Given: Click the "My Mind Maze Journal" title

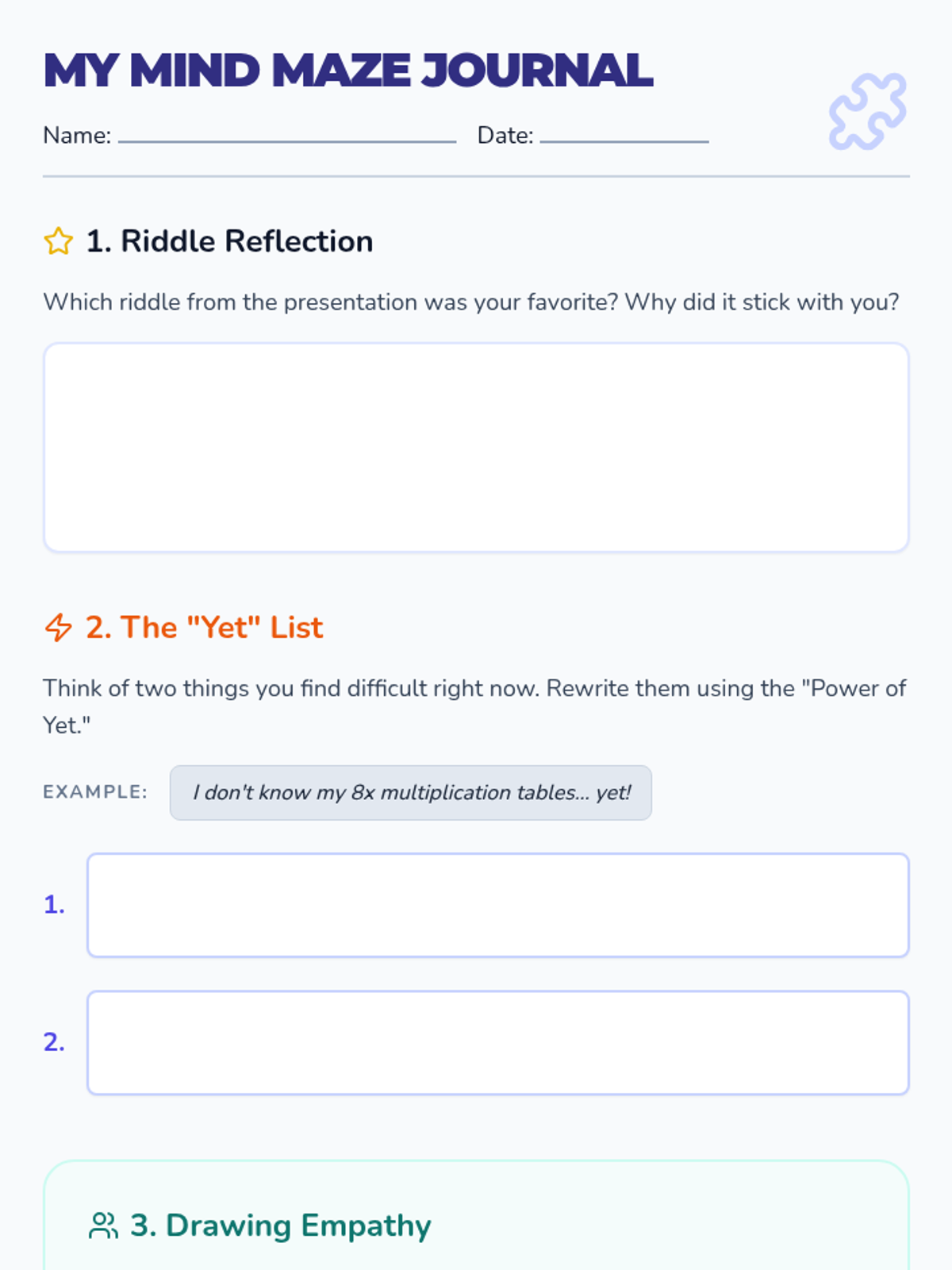Looking at the screenshot, I should [348, 71].
